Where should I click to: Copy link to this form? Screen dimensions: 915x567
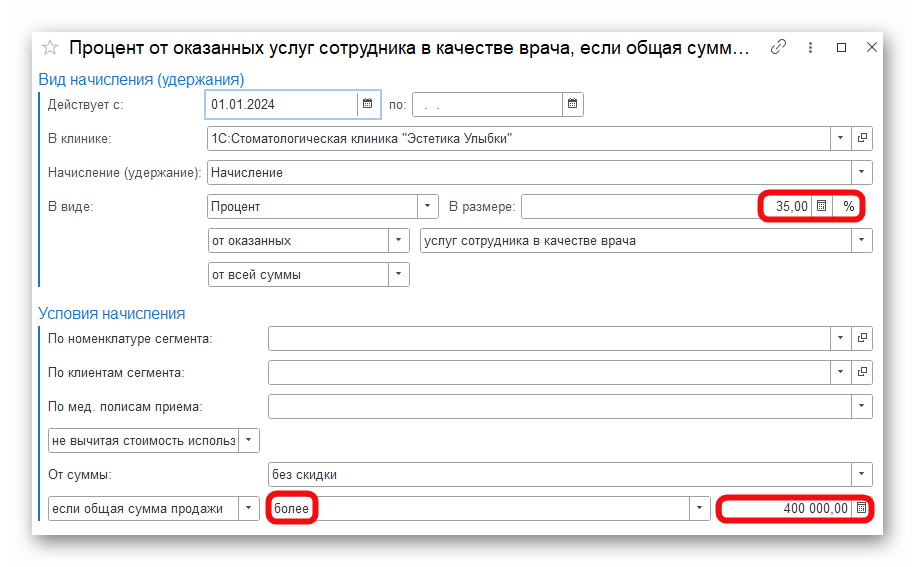778,47
